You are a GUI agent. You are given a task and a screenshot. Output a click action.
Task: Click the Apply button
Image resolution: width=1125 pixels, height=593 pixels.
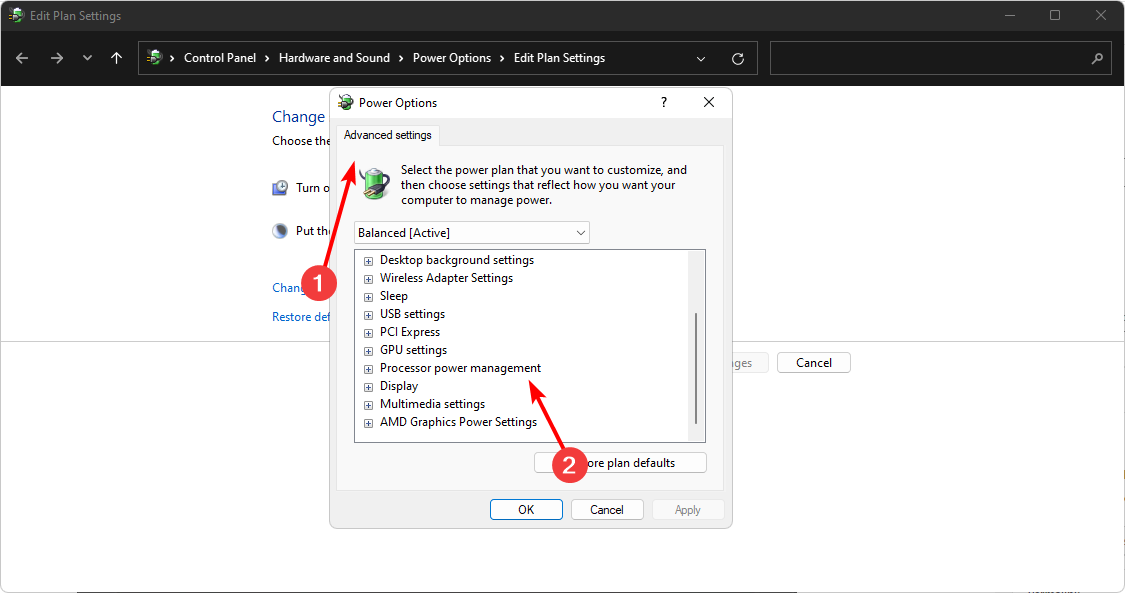pyautogui.click(x=687, y=510)
